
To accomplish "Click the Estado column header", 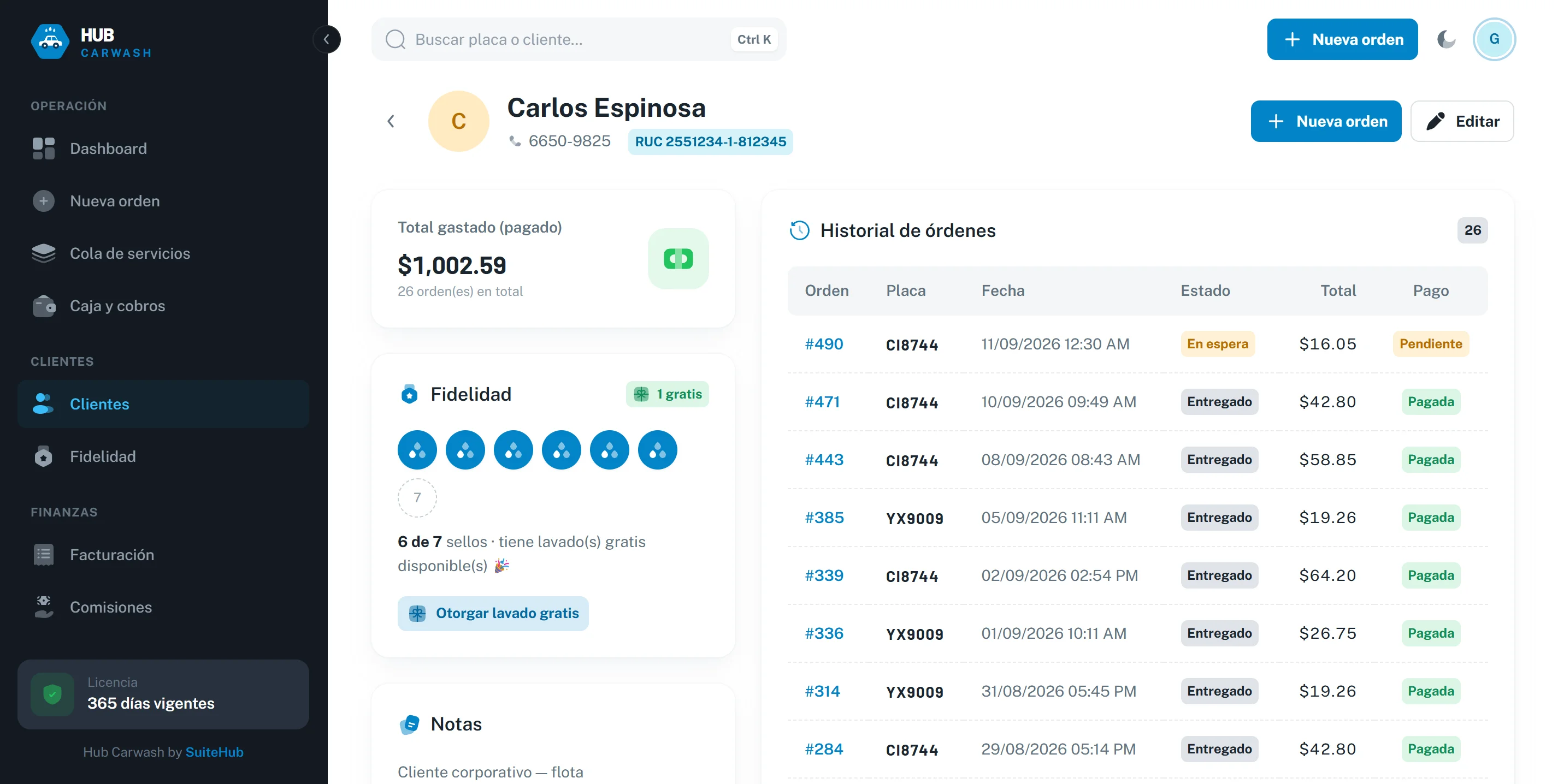I will point(1205,291).
